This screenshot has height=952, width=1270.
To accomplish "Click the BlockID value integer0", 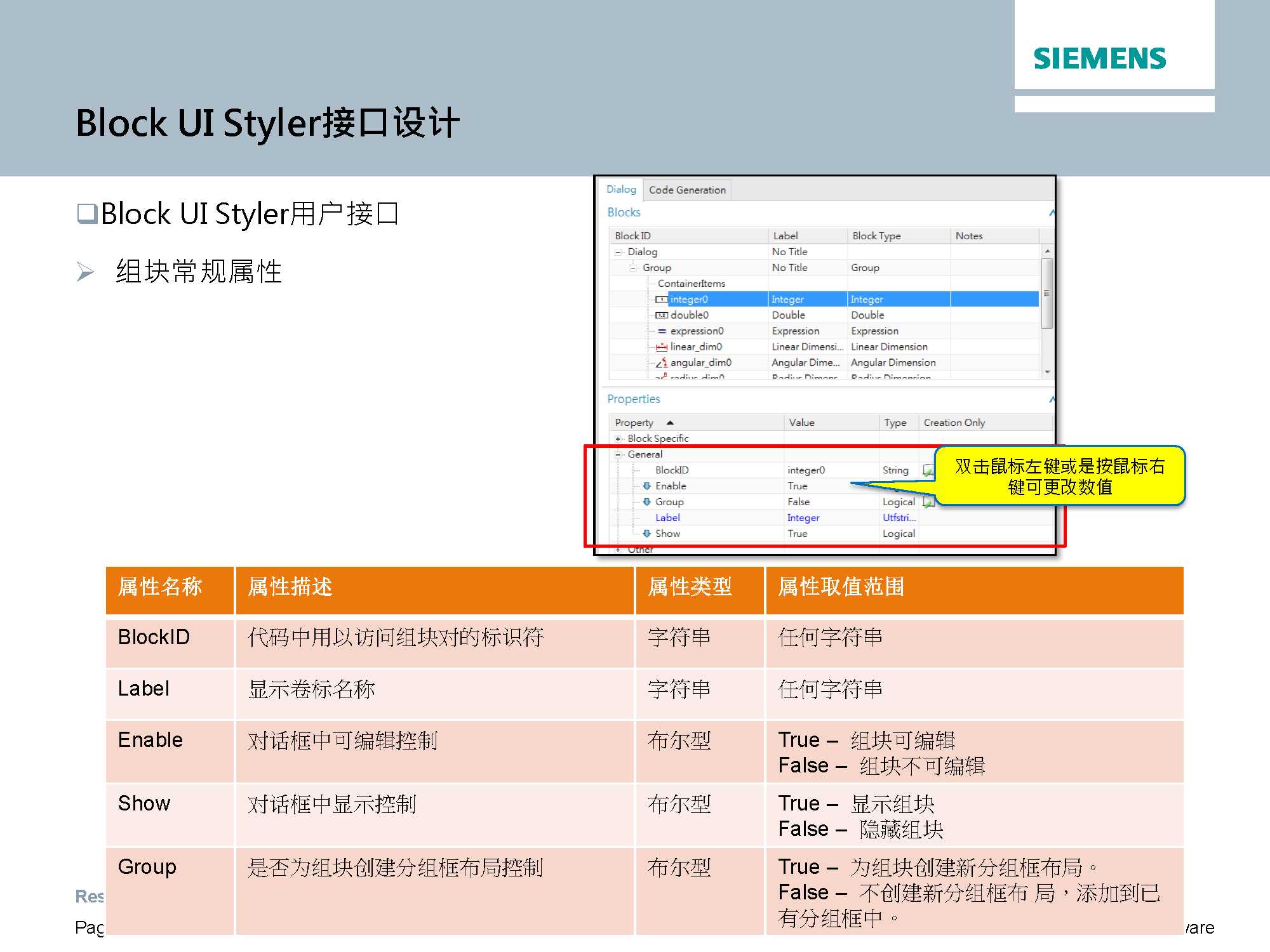I will (806, 470).
